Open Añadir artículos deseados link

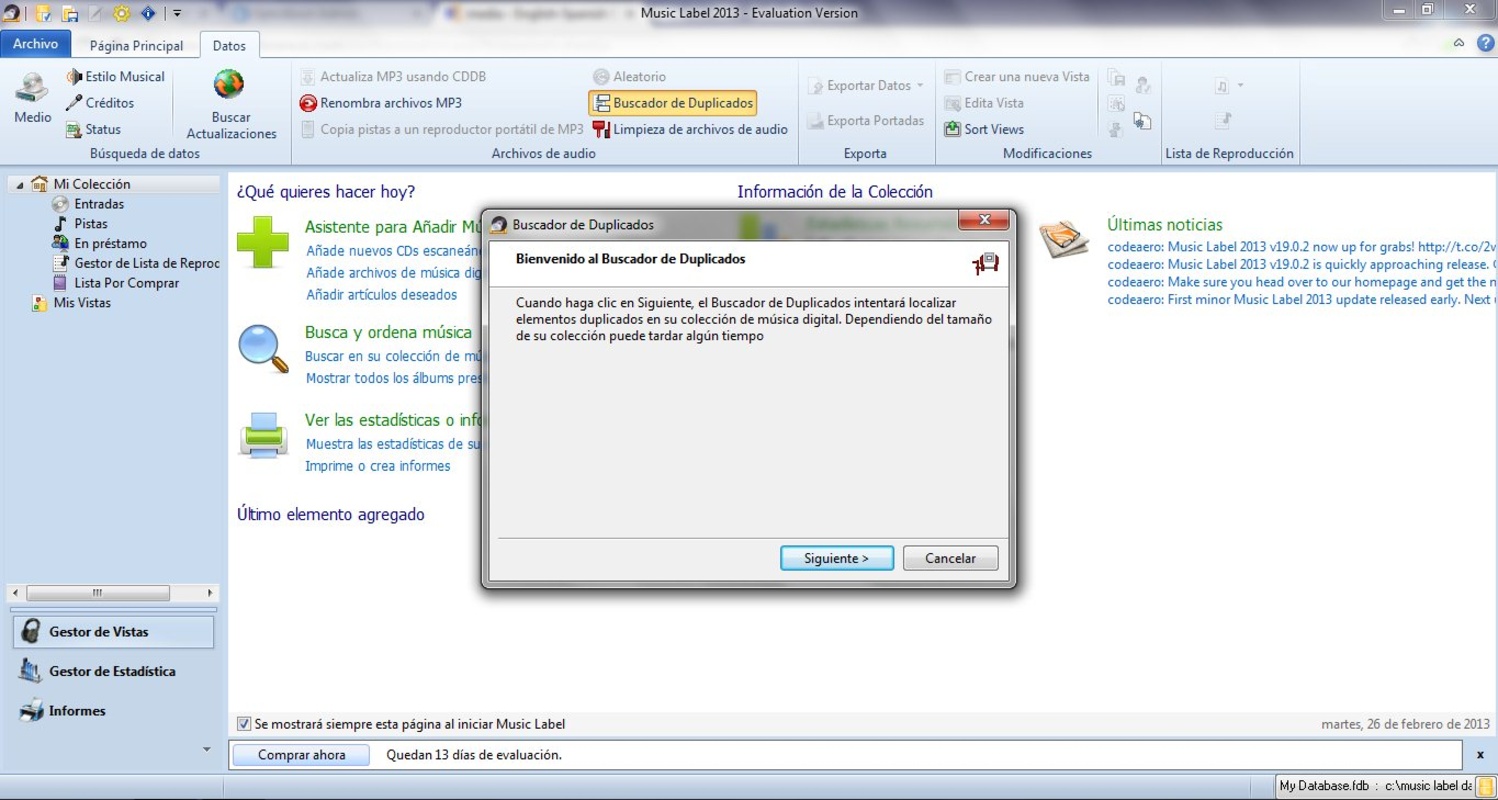tap(381, 295)
